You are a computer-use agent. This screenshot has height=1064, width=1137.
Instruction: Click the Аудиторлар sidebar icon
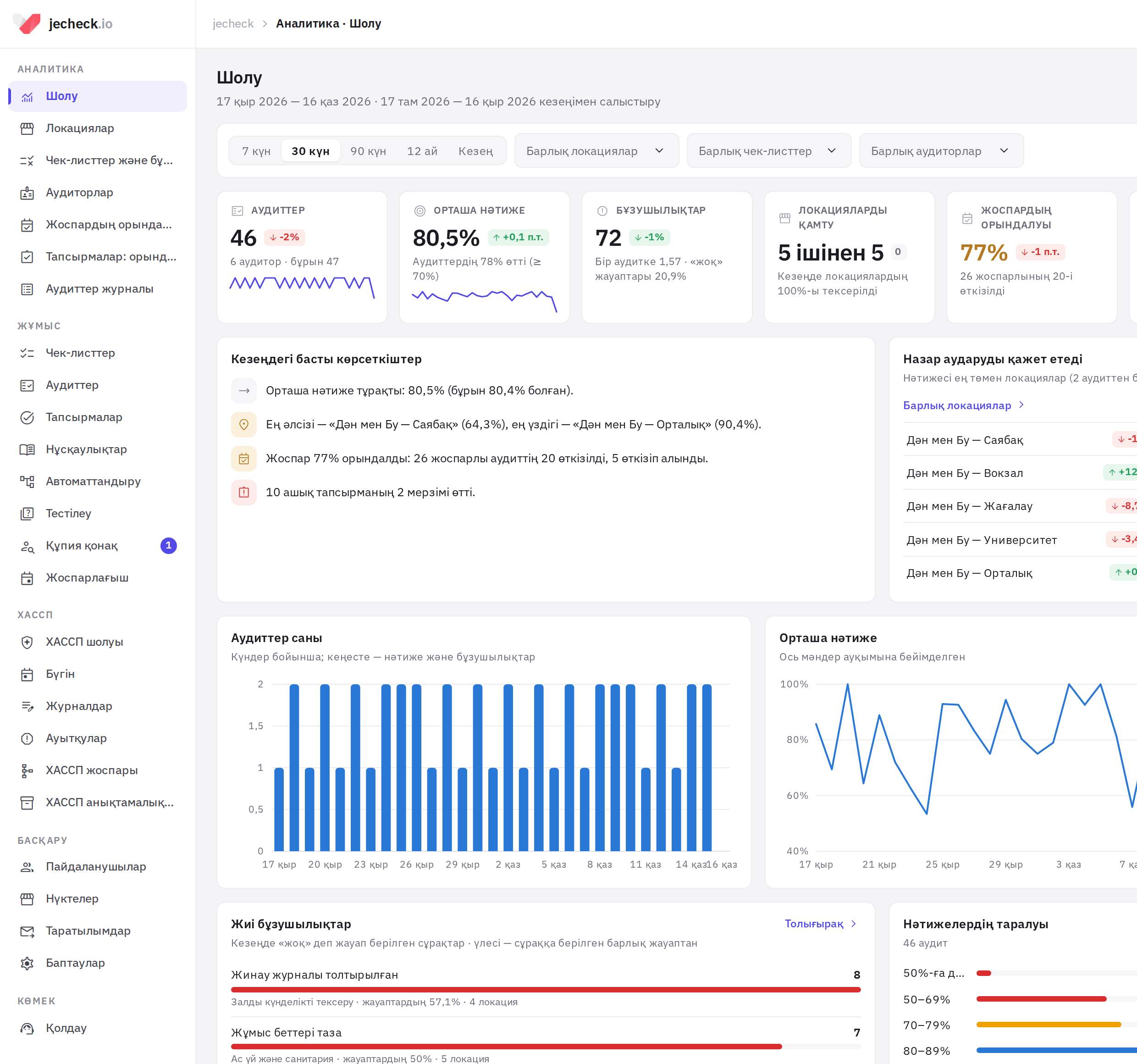(27, 193)
